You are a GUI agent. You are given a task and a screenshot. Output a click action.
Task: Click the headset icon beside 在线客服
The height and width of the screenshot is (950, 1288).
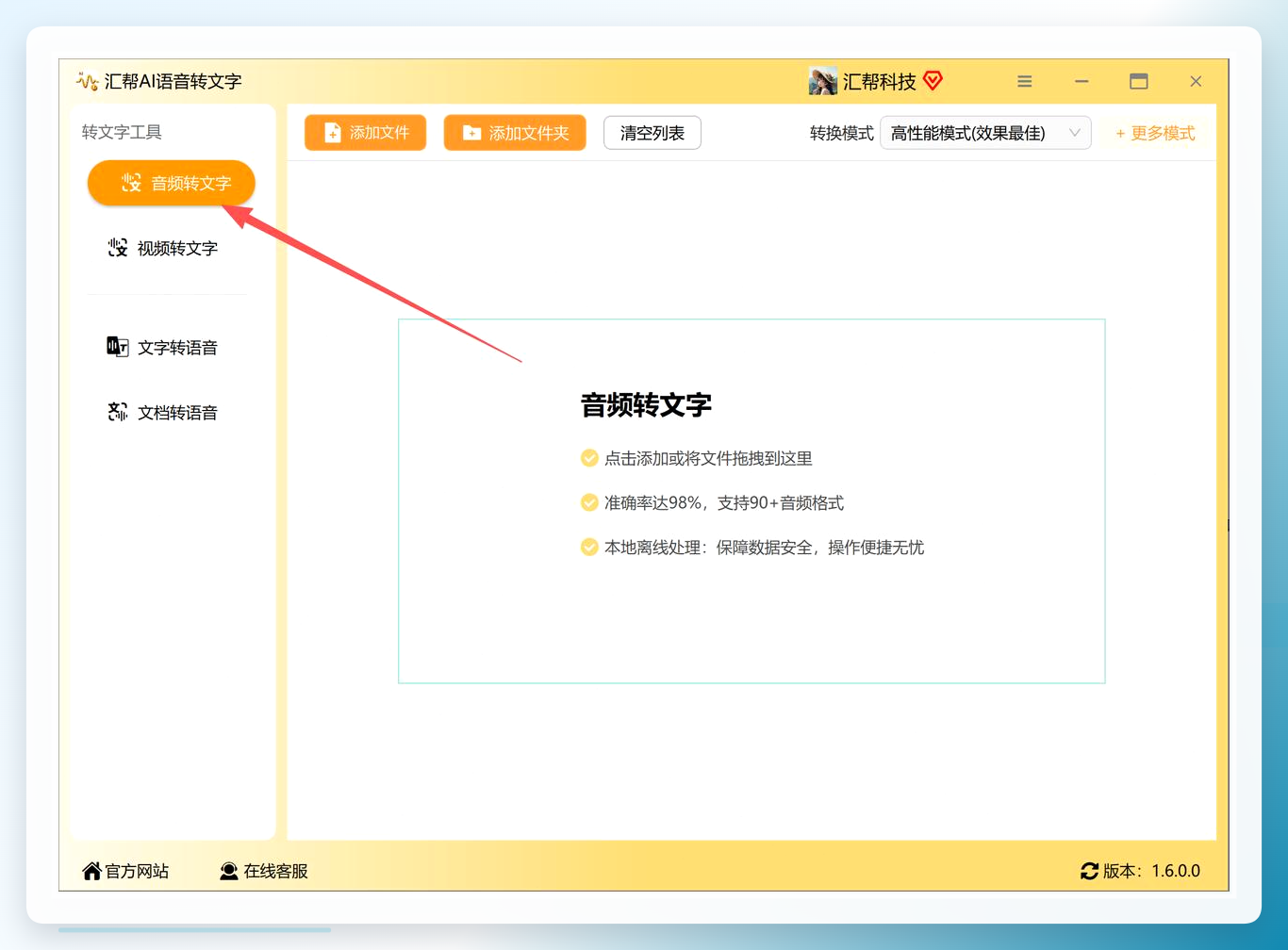pos(229,871)
